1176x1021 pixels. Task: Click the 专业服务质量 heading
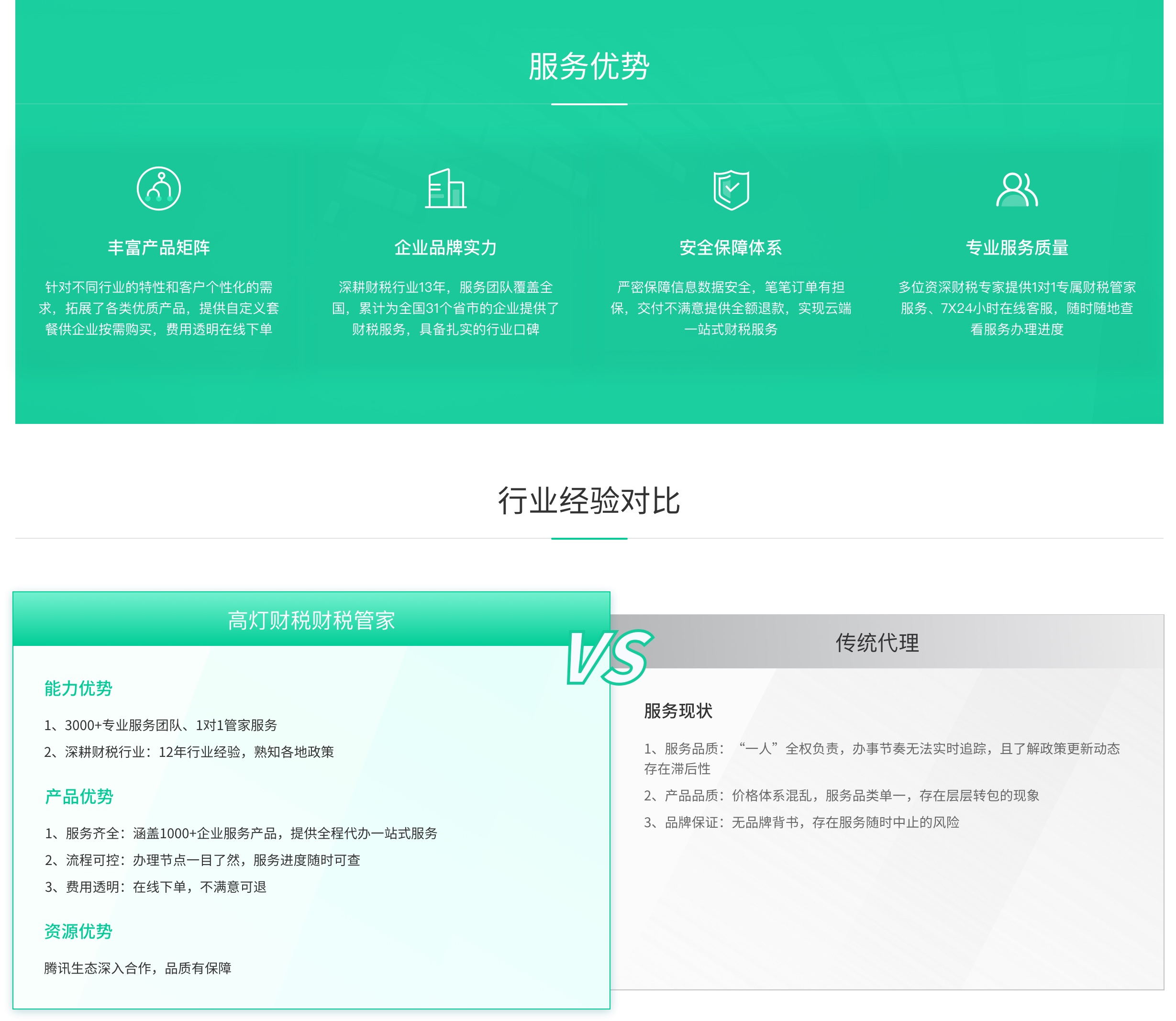(x=1017, y=247)
